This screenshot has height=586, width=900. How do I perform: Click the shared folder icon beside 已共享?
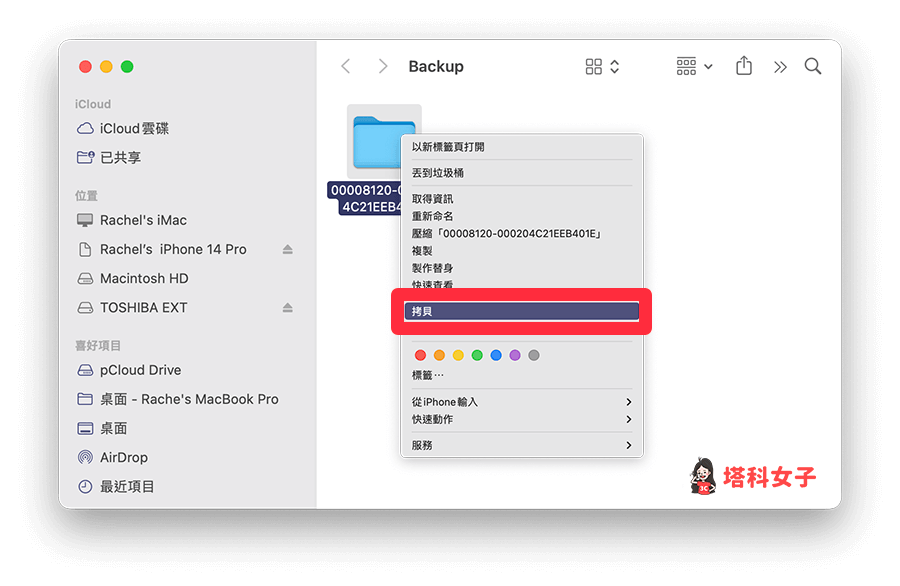click(86, 157)
